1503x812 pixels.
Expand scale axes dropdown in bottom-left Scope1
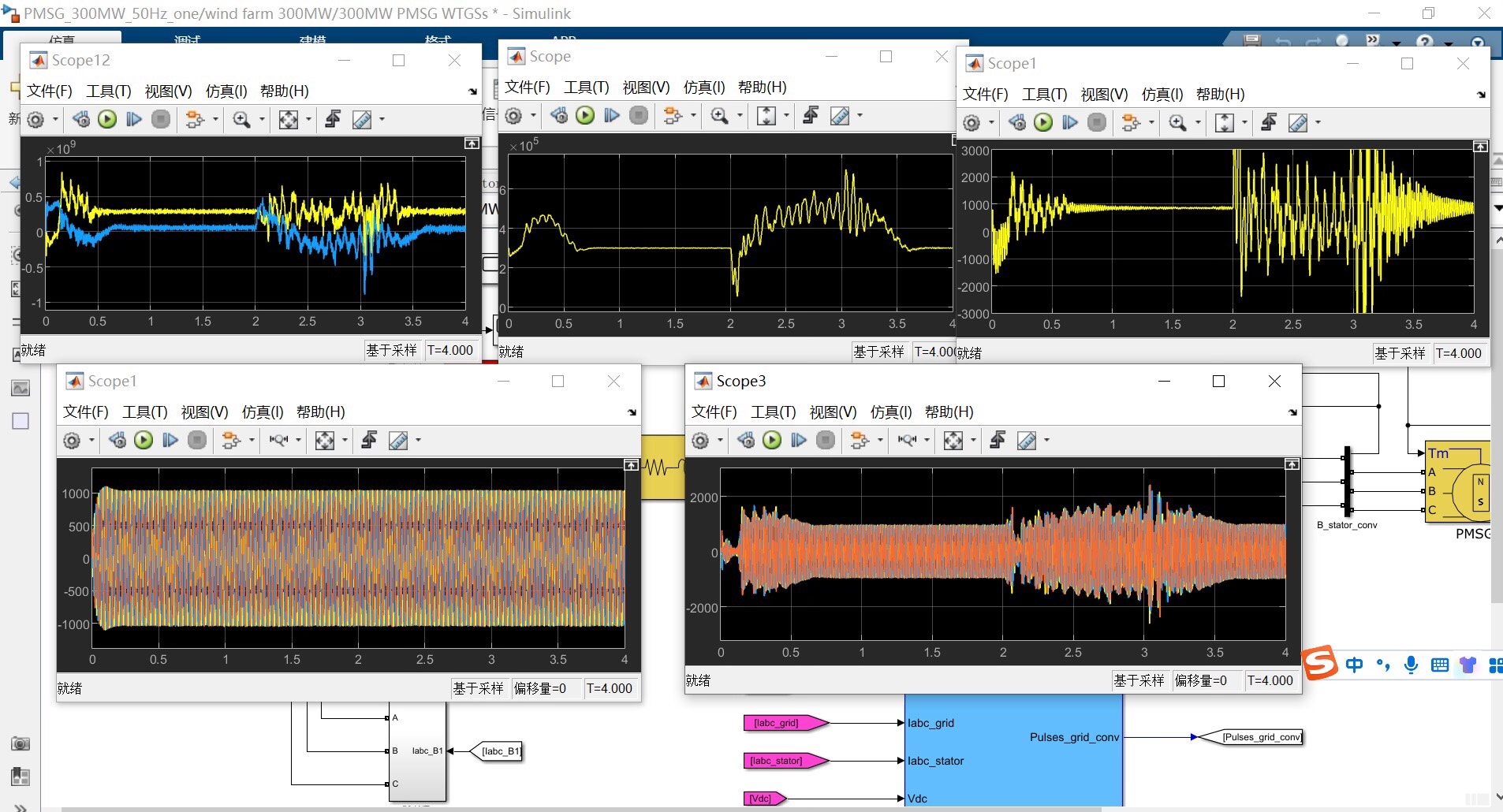click(x=345, y=440)
